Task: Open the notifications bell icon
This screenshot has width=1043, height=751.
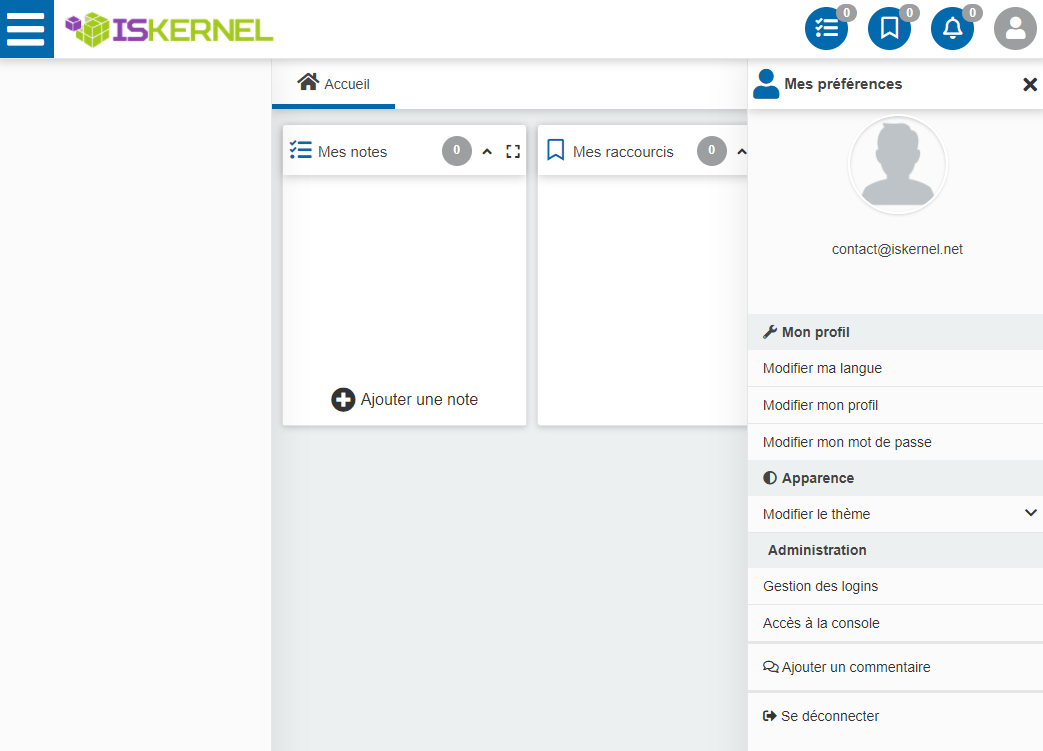Action: pyautogui.click(x=952, y=29)
